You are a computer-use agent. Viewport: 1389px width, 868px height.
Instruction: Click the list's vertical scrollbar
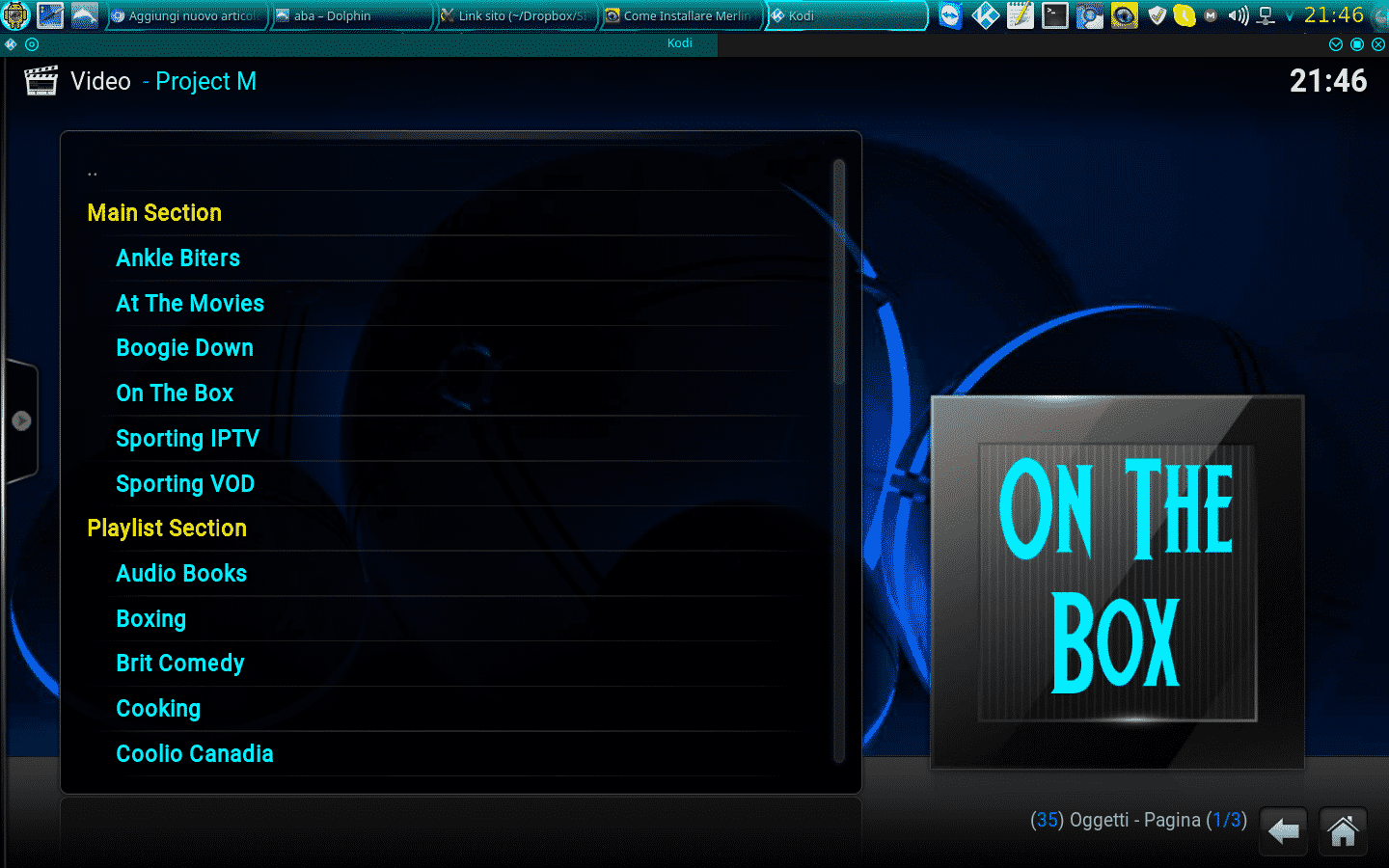[839, 461]
